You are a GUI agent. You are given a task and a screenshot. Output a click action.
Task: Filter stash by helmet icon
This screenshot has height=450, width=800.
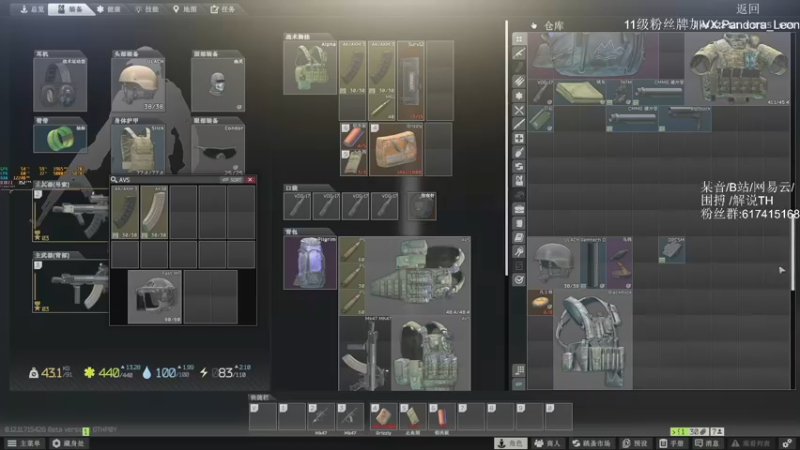519,195
